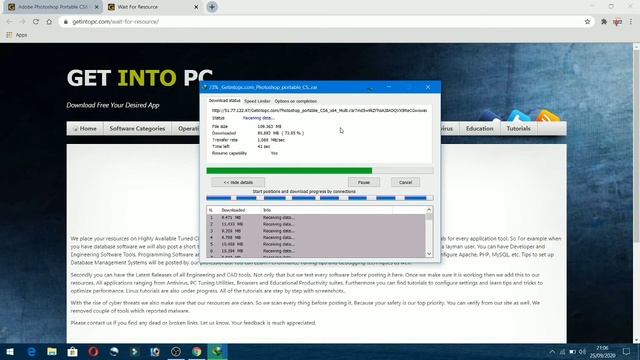Click the green download progress bar
This screenshot has height=360, width=640.
coord(320,171)
